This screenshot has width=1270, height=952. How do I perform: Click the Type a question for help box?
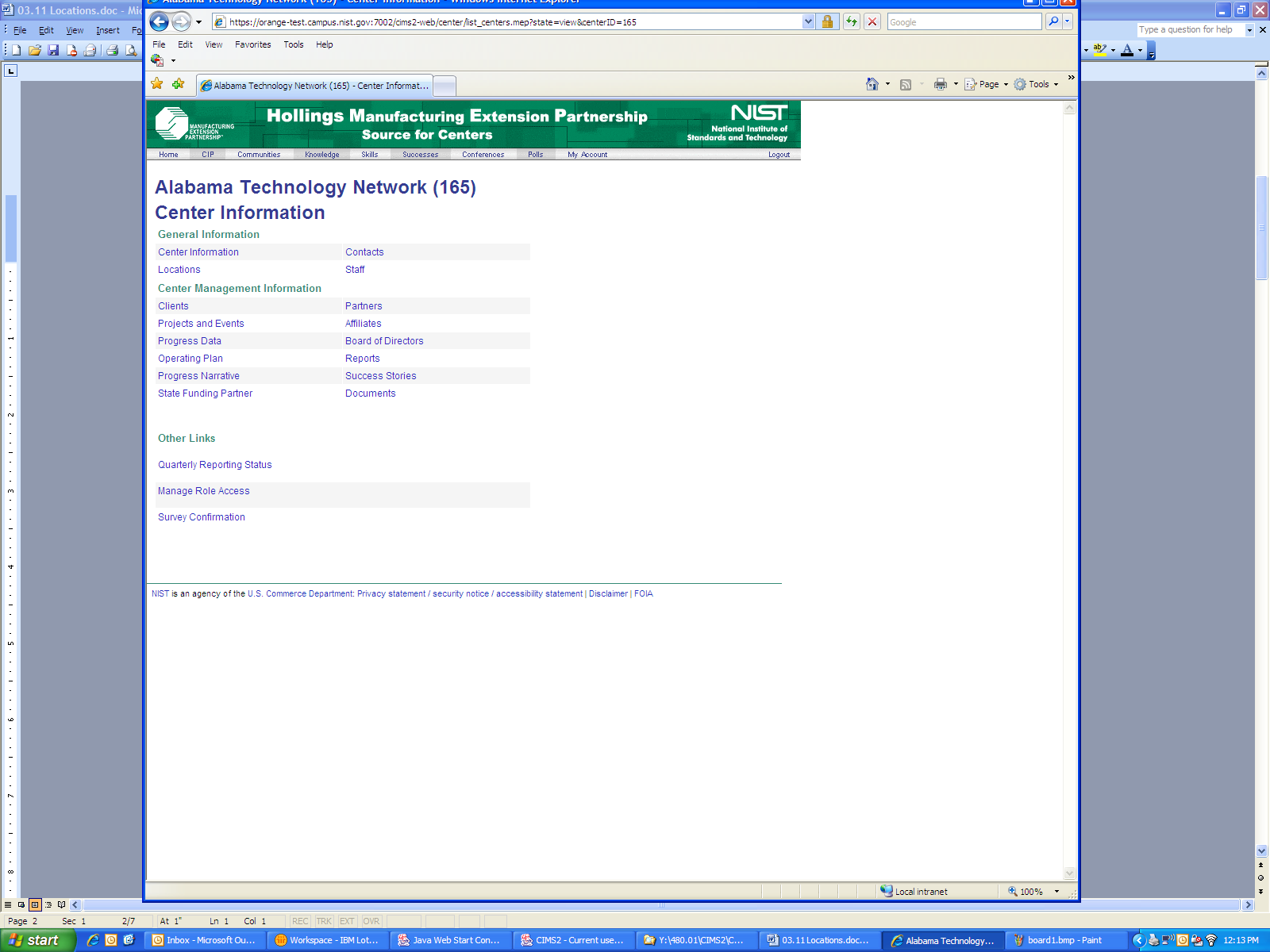[1190, 29]
